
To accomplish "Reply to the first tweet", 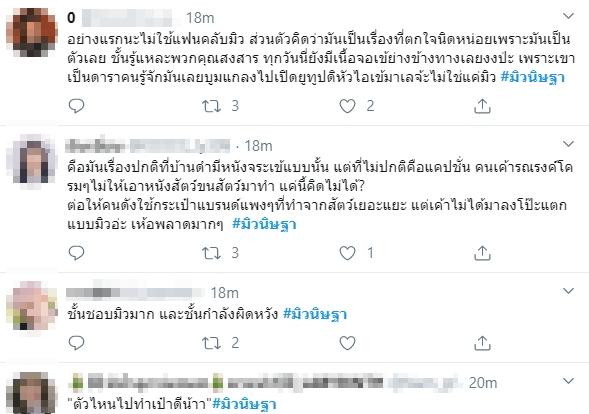I will pyautogui.click(x=76, y=106).
